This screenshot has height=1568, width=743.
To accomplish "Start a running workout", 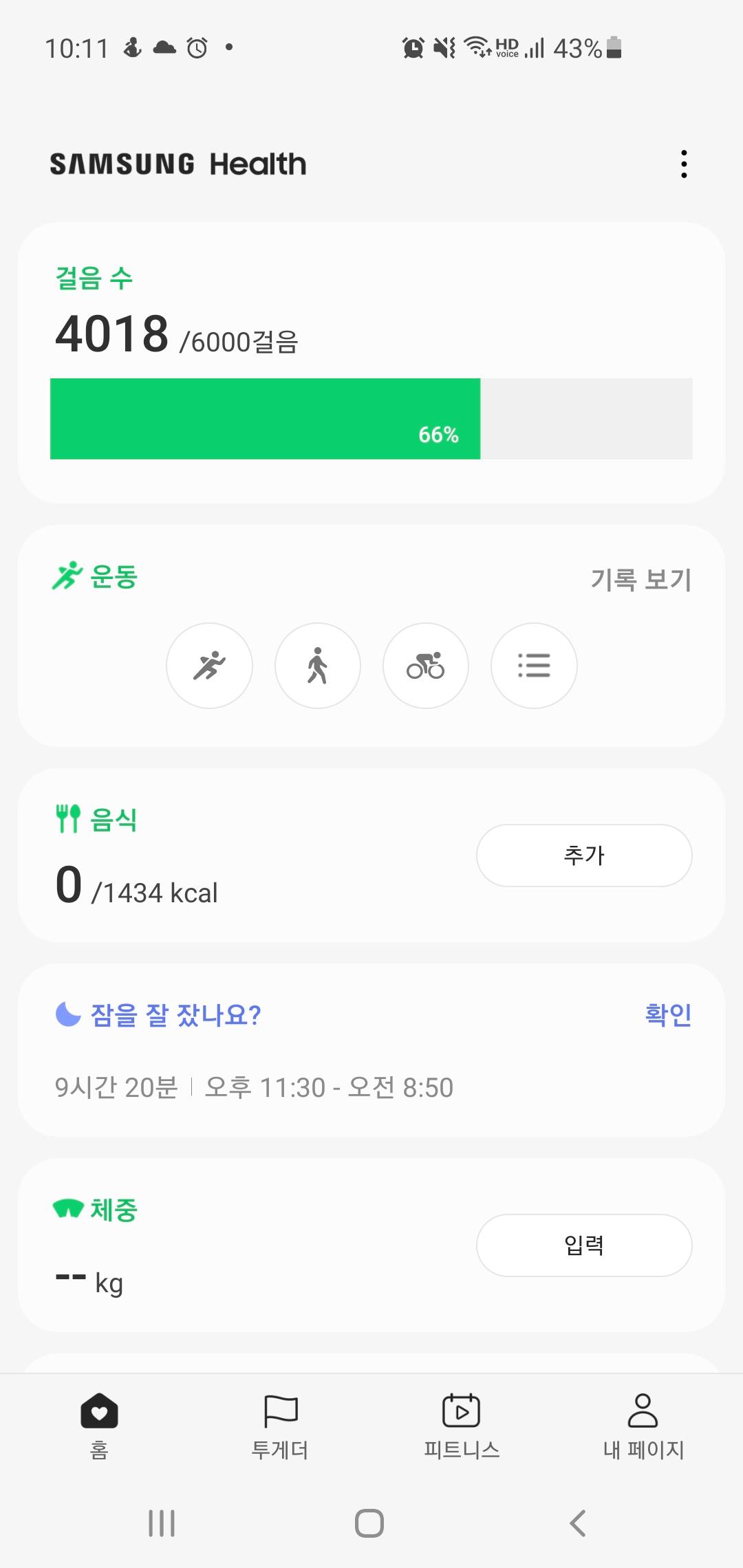I will tap(209, 666).
